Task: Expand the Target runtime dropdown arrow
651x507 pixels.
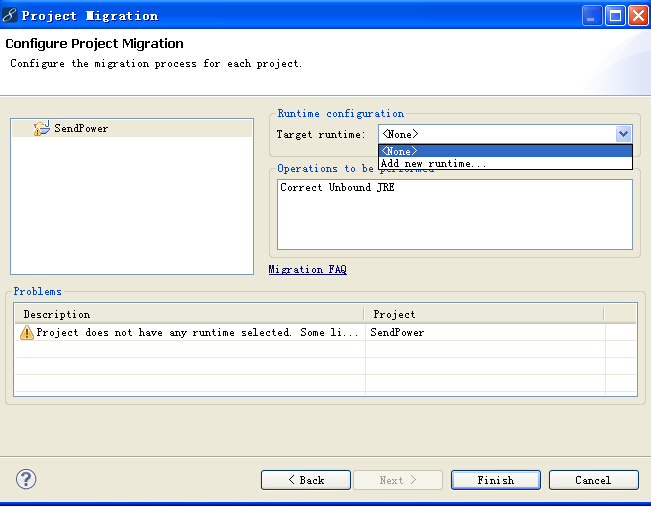Action: coord(623,134)
